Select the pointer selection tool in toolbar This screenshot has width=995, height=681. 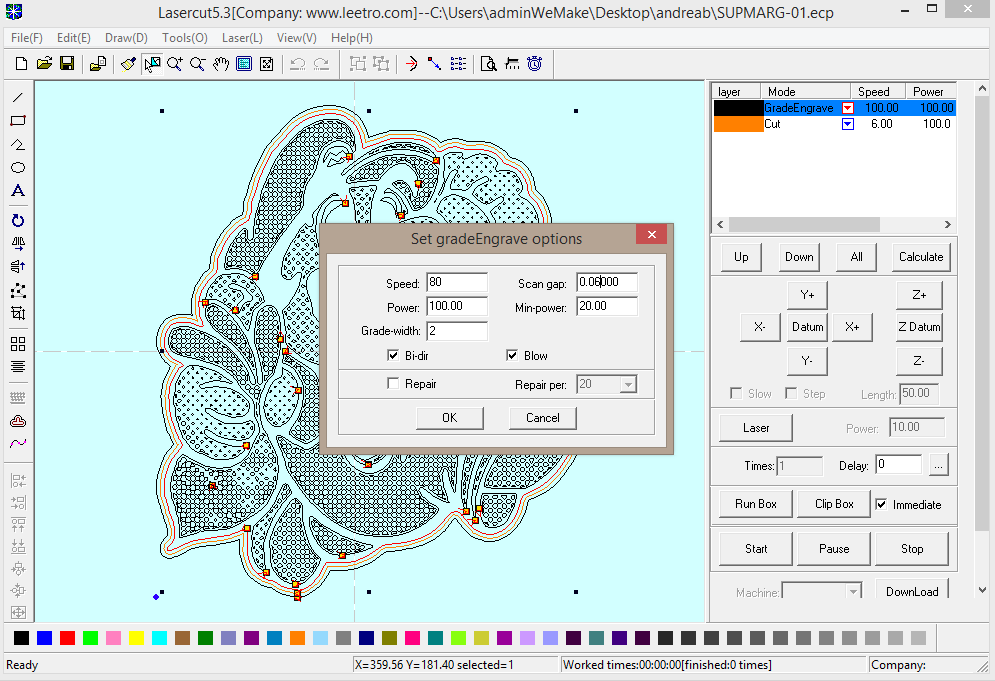pos(152,63)
